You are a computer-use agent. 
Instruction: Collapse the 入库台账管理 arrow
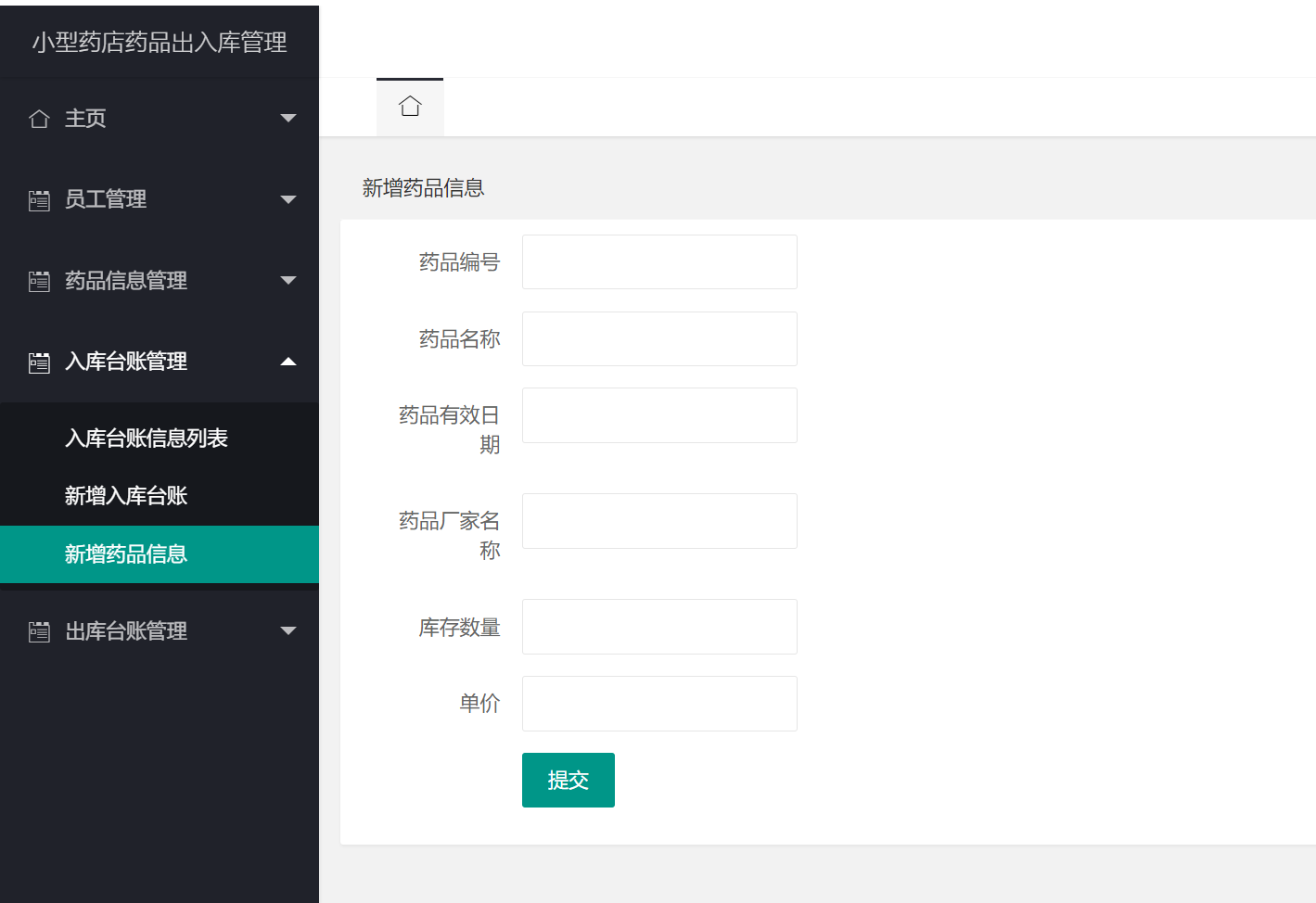pyautogui.click(x=288, y=362)
